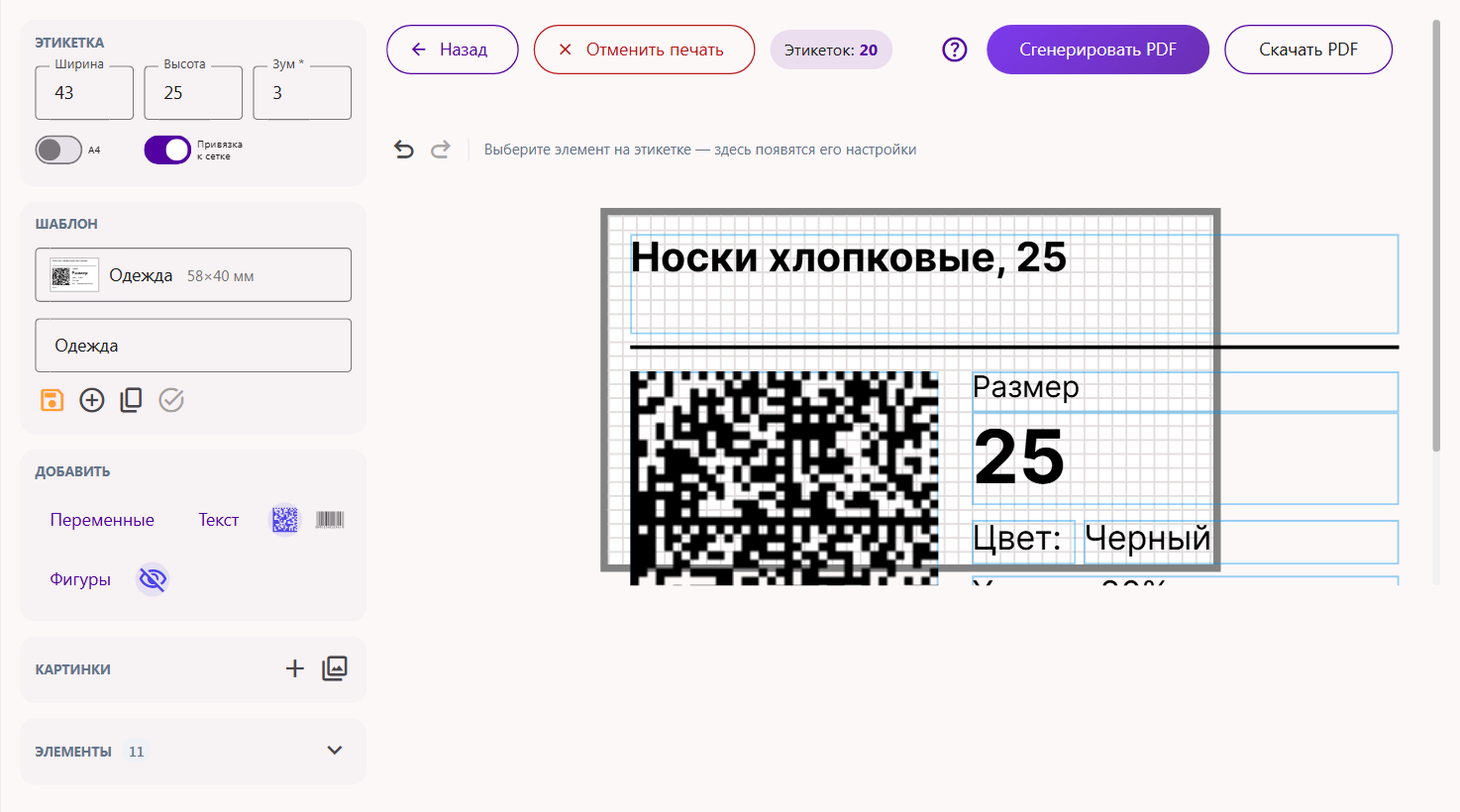Open the Фигуры shapes menu

click(80, 579)
